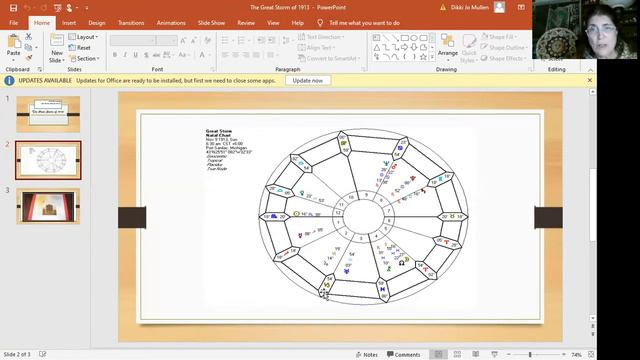Select the Right Arrow shape in gallery
Image resolution: width=640 pixels, height=360 pixels.
[x=404, y=48]
